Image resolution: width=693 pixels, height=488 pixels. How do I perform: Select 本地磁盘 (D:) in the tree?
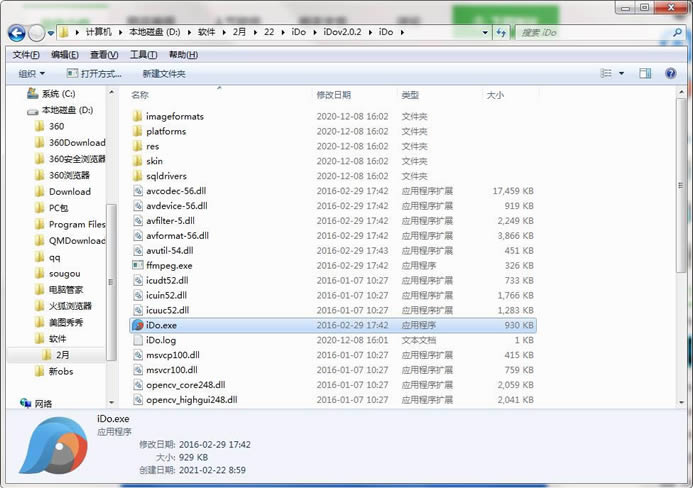coord(60,110)
